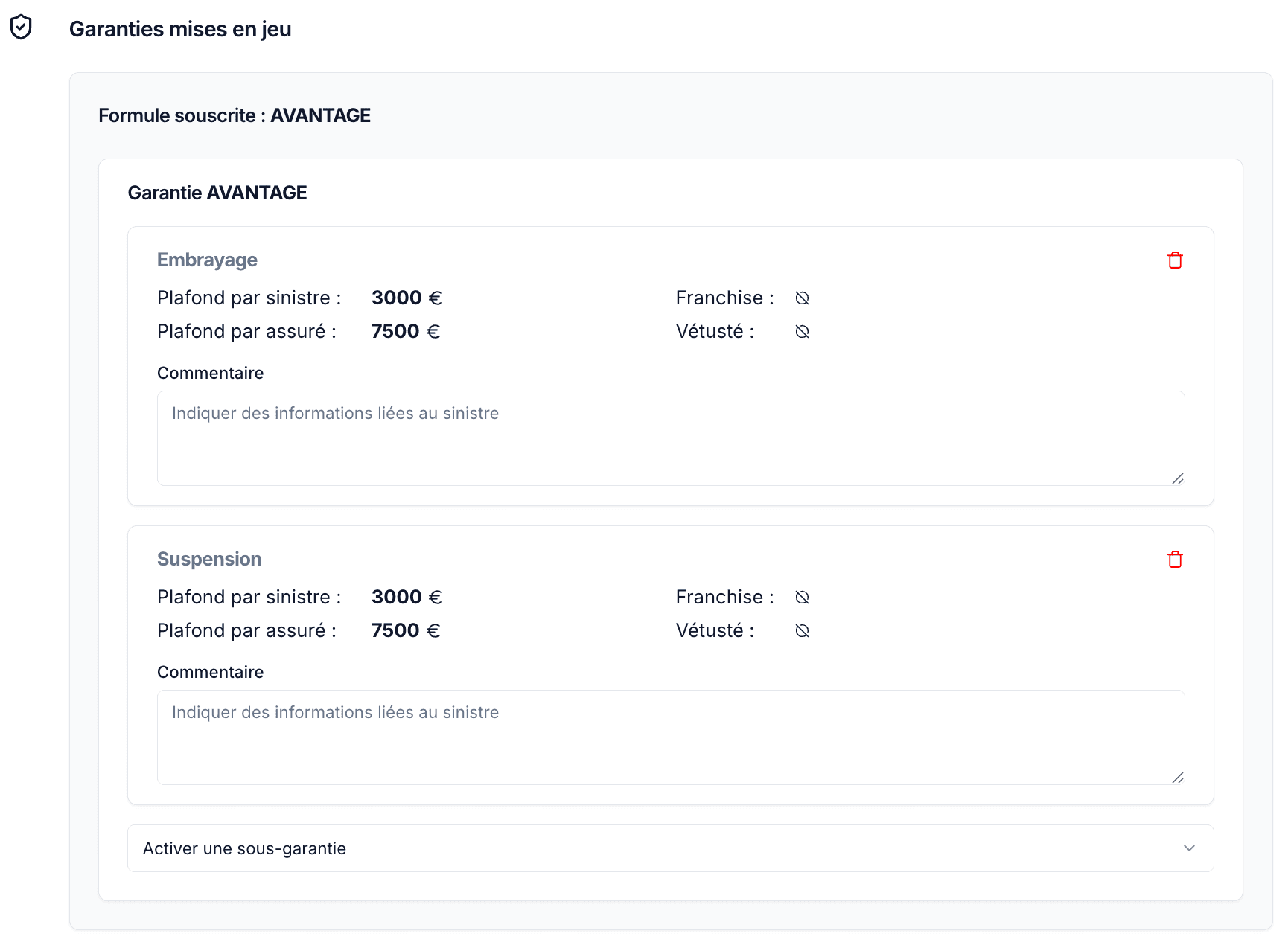Click Formule souscrite : AVANTAGE label
Image resolution: width=1288 pixels, height=951 pixels.
(x=235, y=115)
